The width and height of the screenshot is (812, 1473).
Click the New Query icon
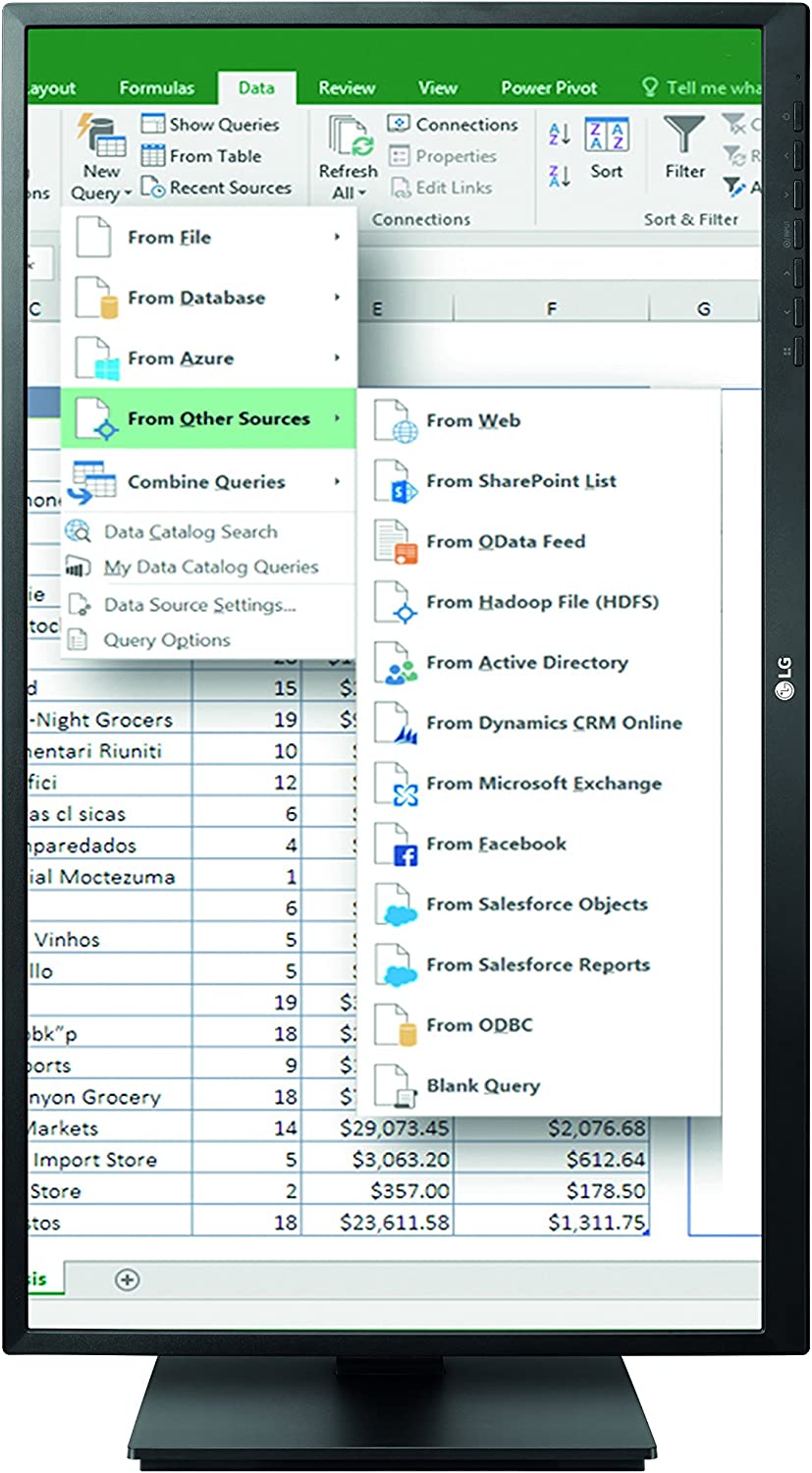[102, 136]
